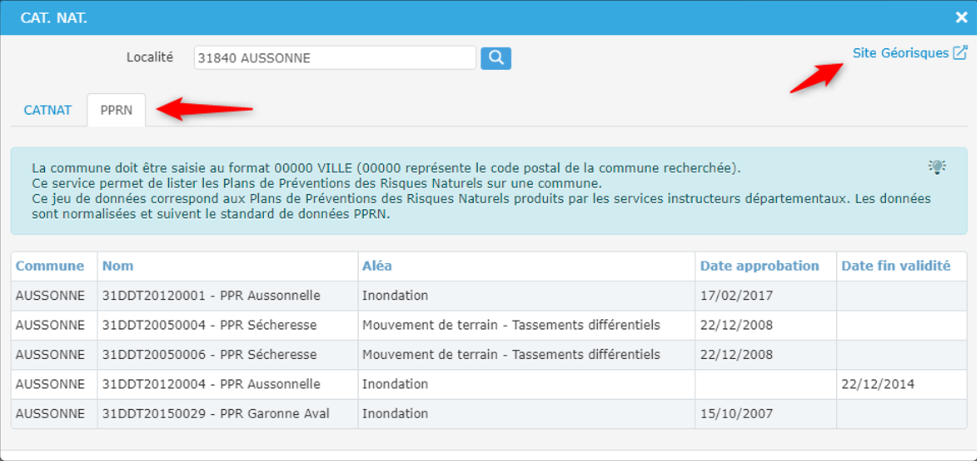Switch to the CATNAT tab
Image resolution: width=977 pixels, height=461 pixels.
point(47,110)
